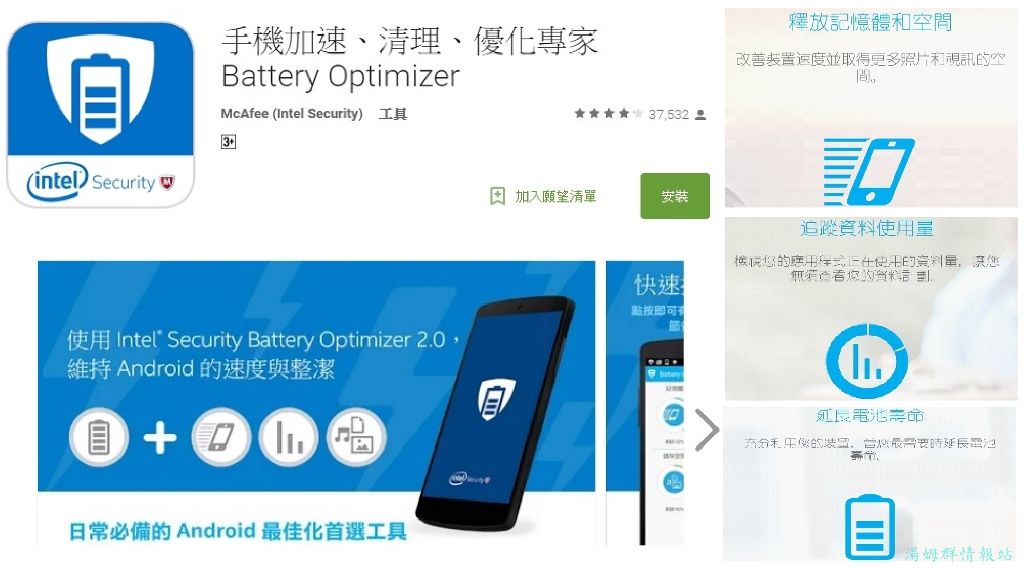1024x570 pixels.
Task: Click the battery circle icon in banner
Action: pos(99,437)
